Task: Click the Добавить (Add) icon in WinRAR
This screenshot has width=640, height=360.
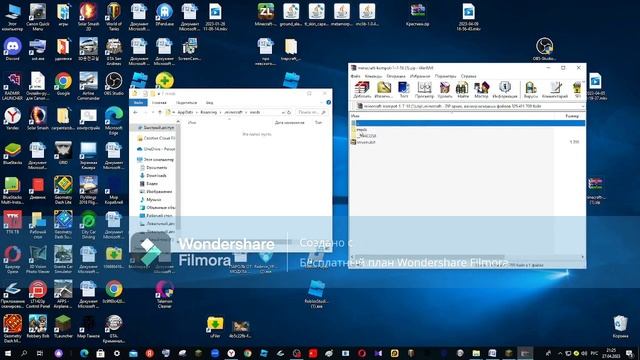Action: click(x=362, y=90)
